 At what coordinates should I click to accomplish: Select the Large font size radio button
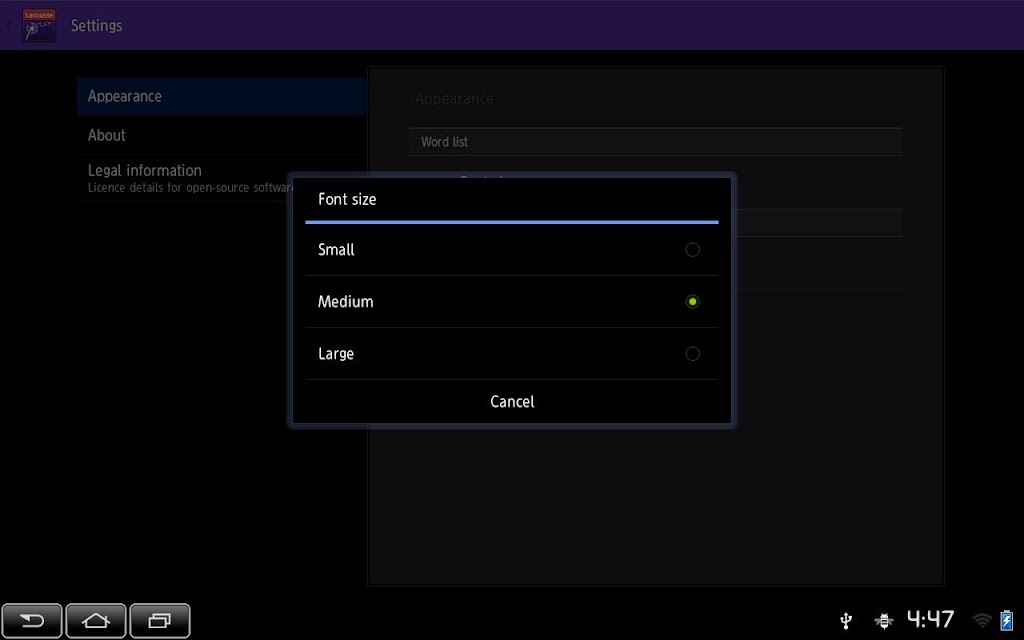tap(692, 354)
